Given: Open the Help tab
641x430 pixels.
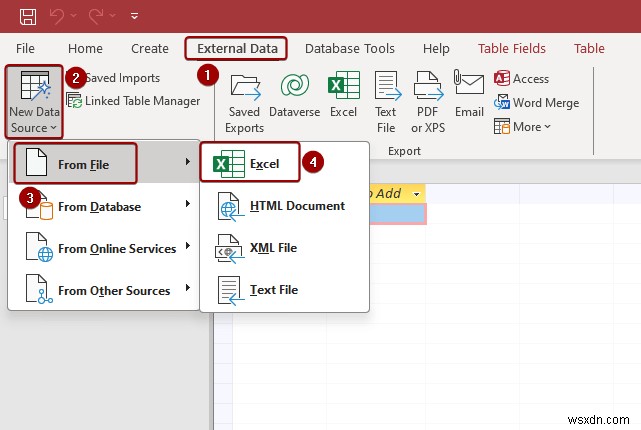Looking at the screenshot, I should [x=436, y=49].
